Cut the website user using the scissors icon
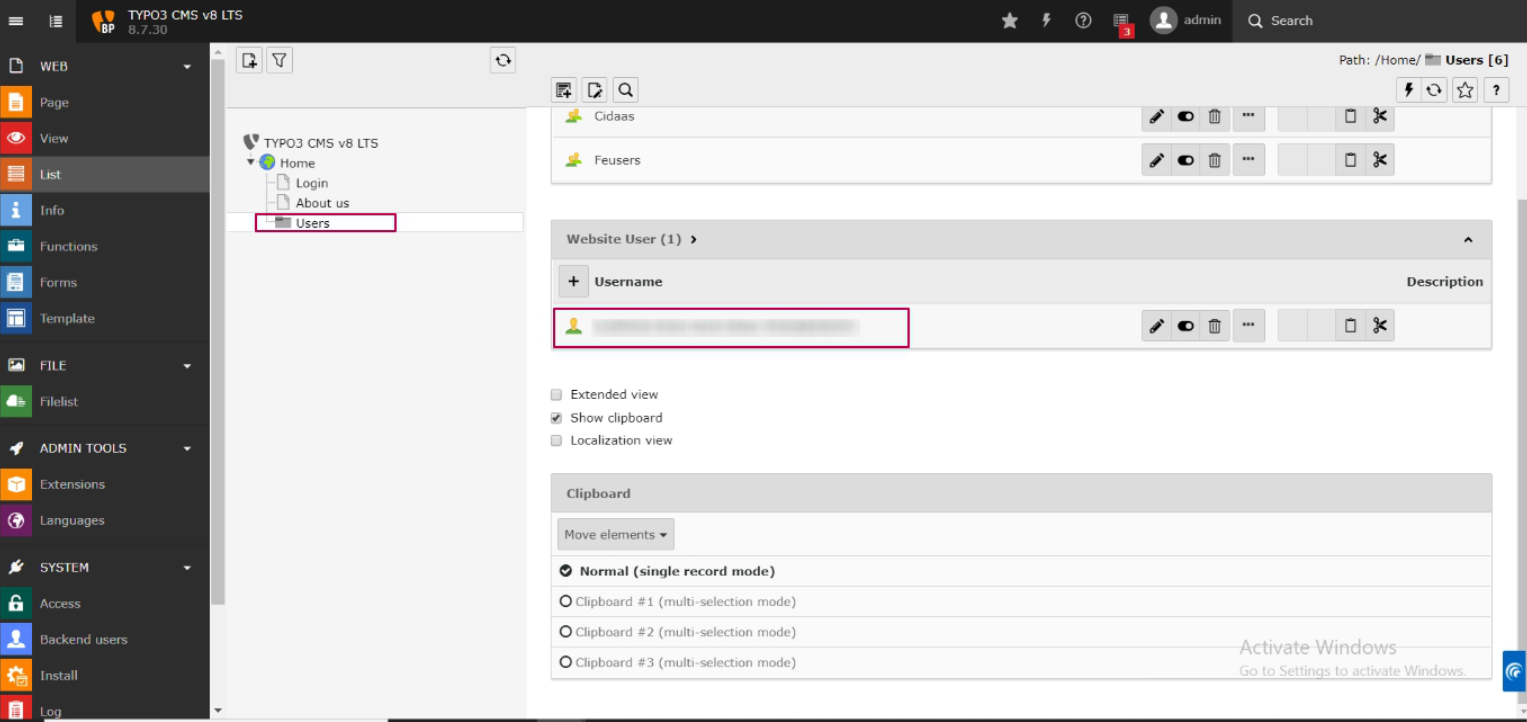 1378,325
